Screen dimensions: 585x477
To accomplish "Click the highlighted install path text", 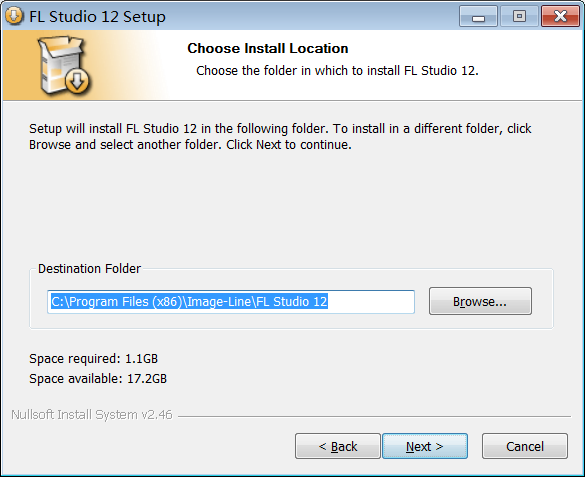I will click(189, 301).
